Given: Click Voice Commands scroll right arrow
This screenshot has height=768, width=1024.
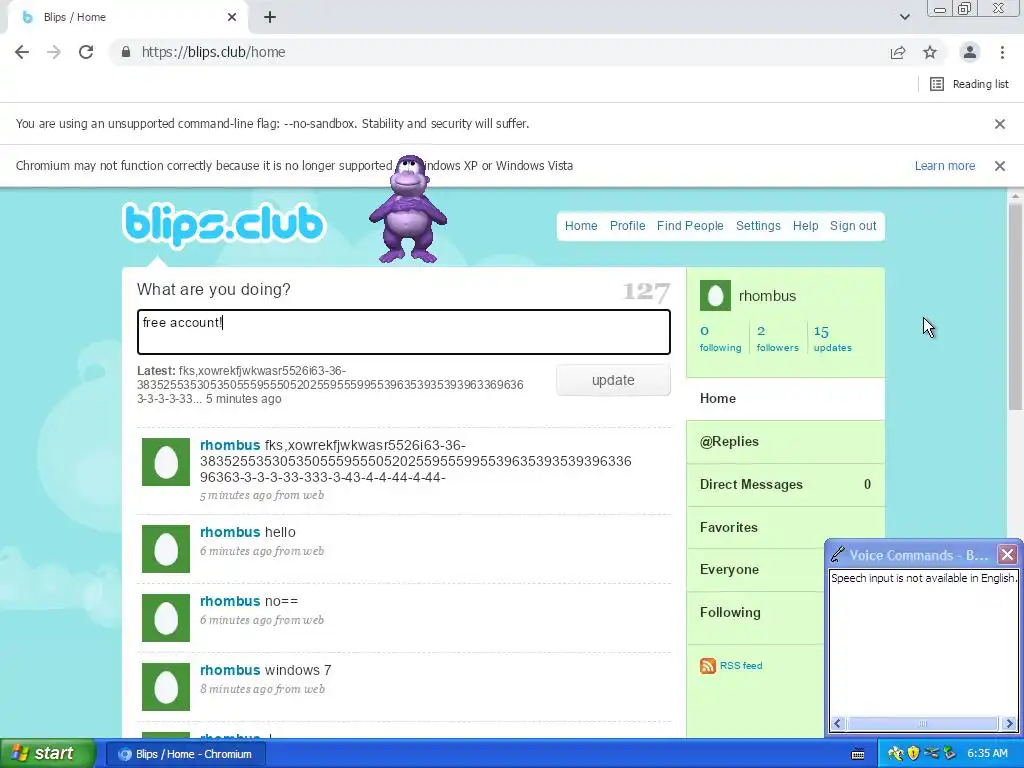Looking at the screenshot, I should (1009, 723).
